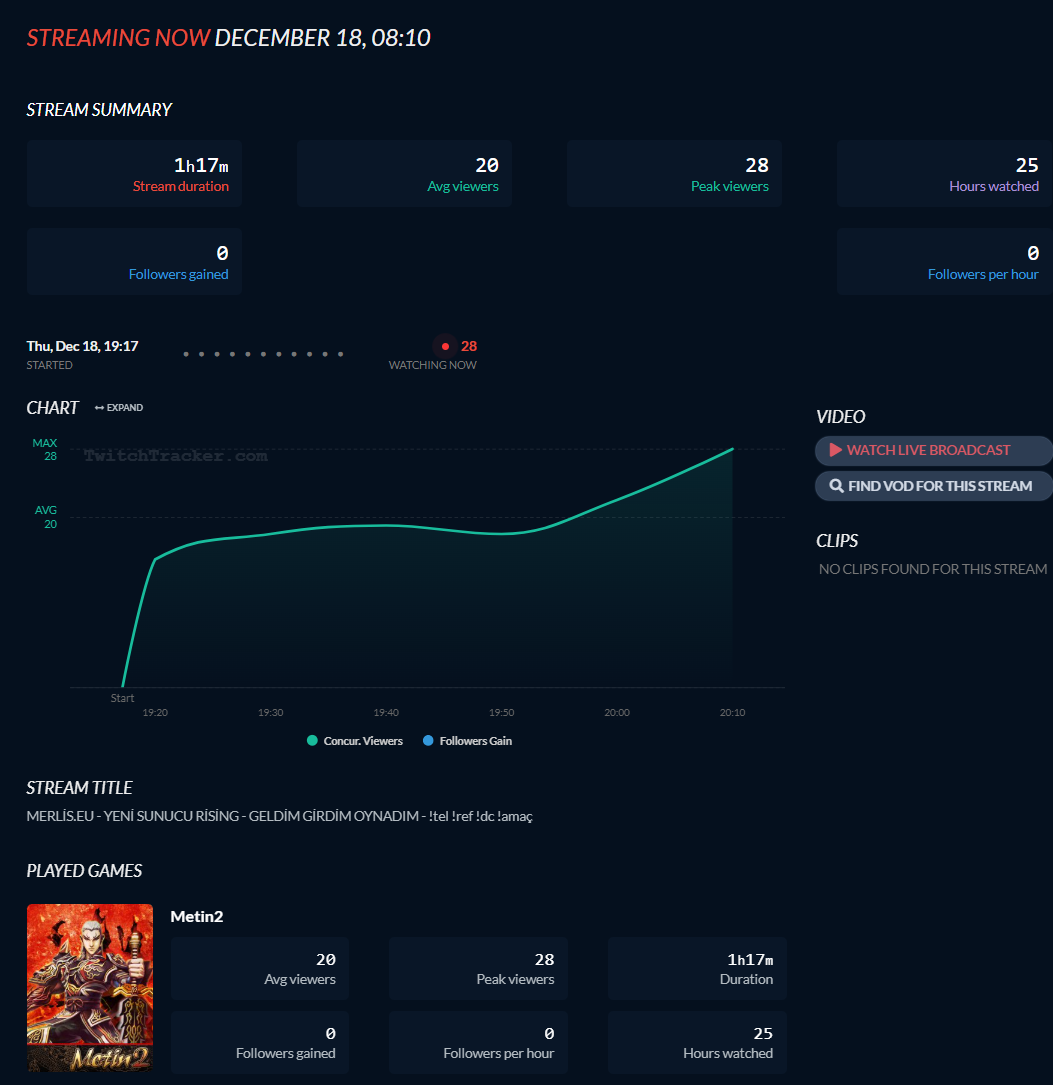
Task: Toggle the Concur. Viewers legend series
Action: pos(355,741)
